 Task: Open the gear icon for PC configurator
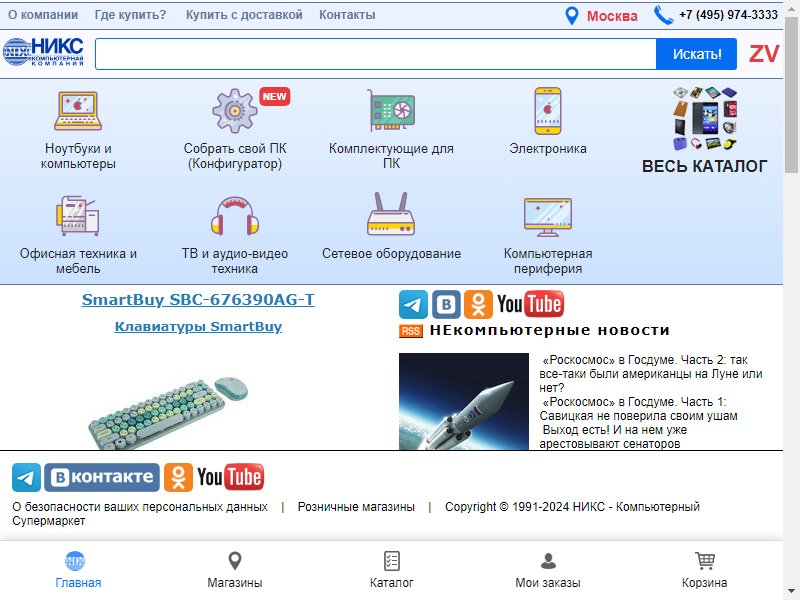[235, 111]
